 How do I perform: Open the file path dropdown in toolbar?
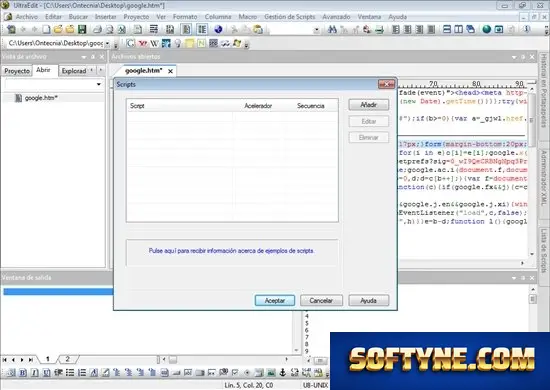coord(107,43)
